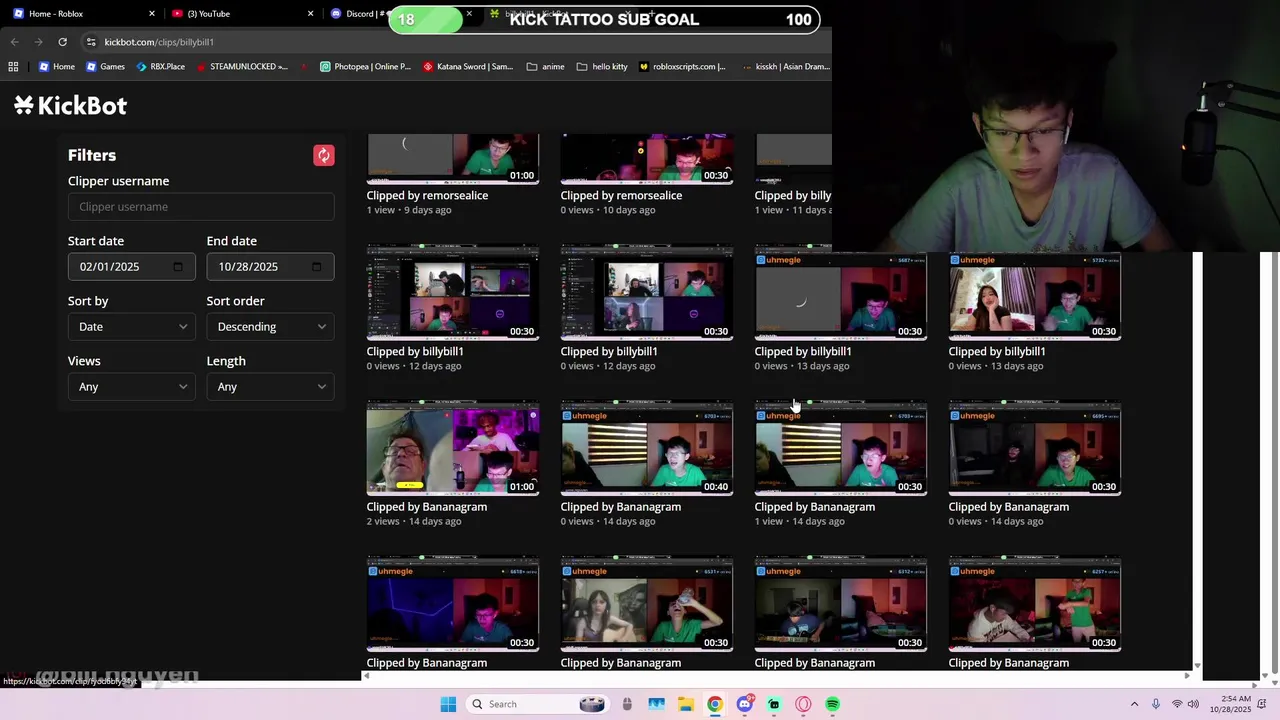Open the Katana Sword bookmark
The height and width of the screenshot is (720, 1280).
tap(468, 67)
